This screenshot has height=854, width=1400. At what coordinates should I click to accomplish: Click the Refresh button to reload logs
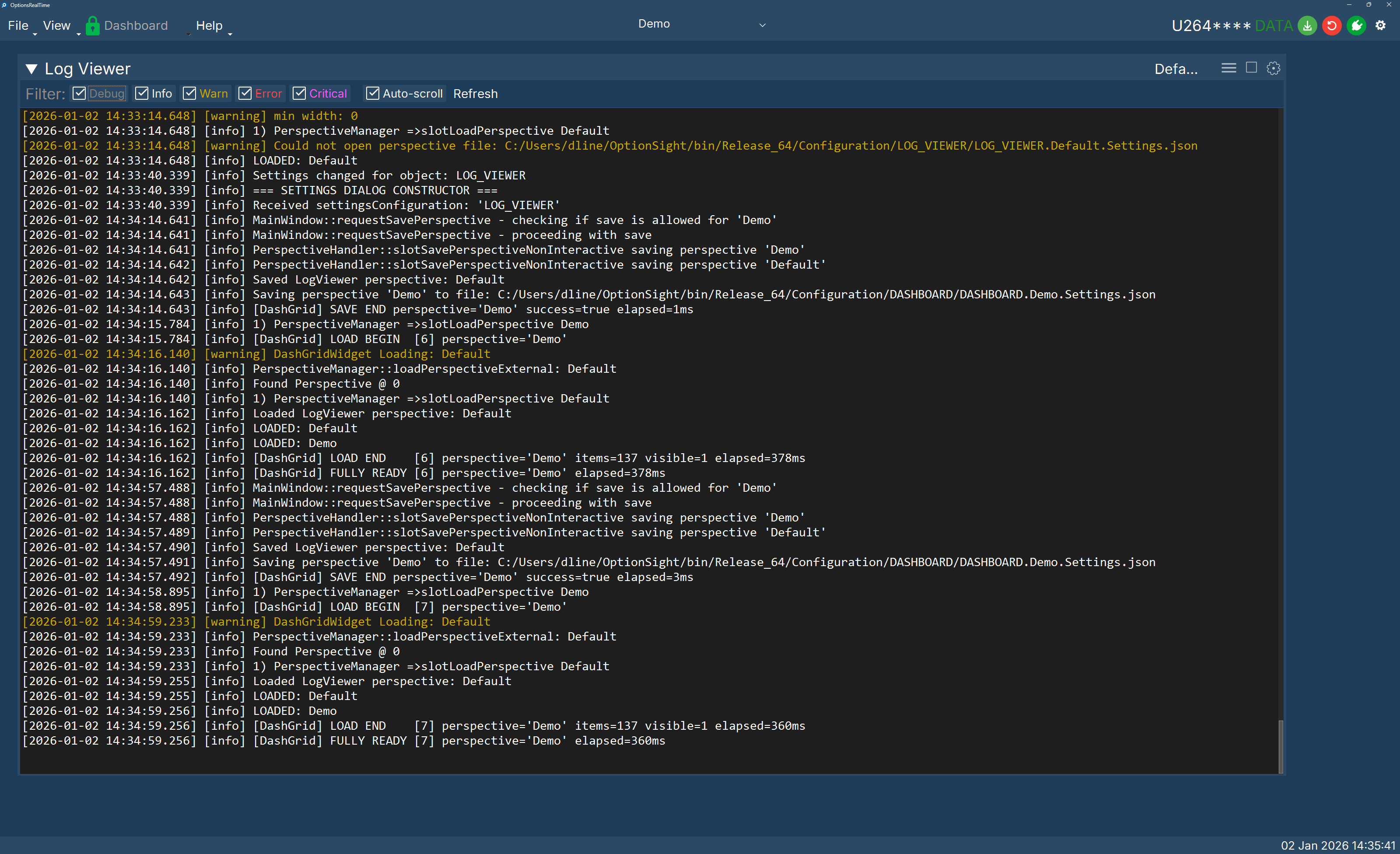tap(476, 94)
